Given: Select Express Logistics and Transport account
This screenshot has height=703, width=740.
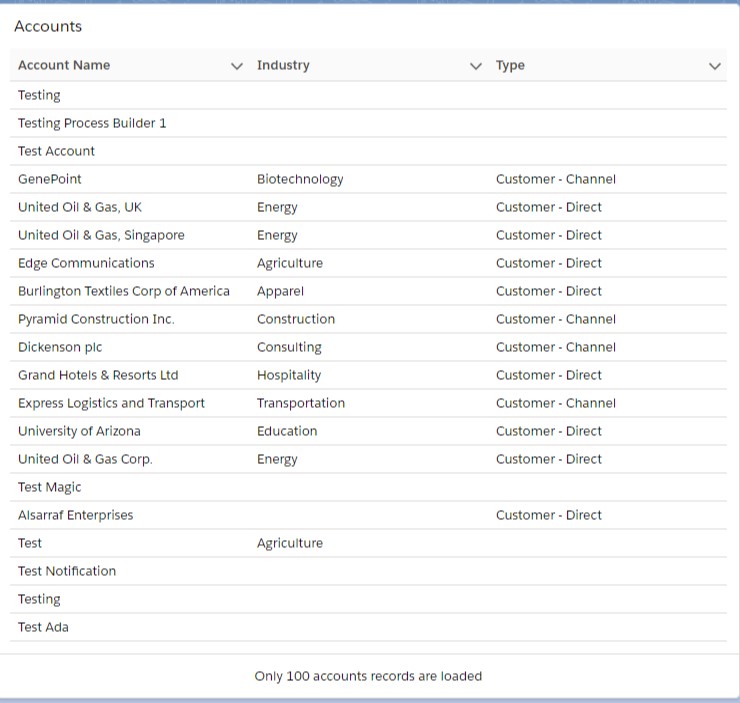Looking at the screenshot, I should [x=111, y=403].
